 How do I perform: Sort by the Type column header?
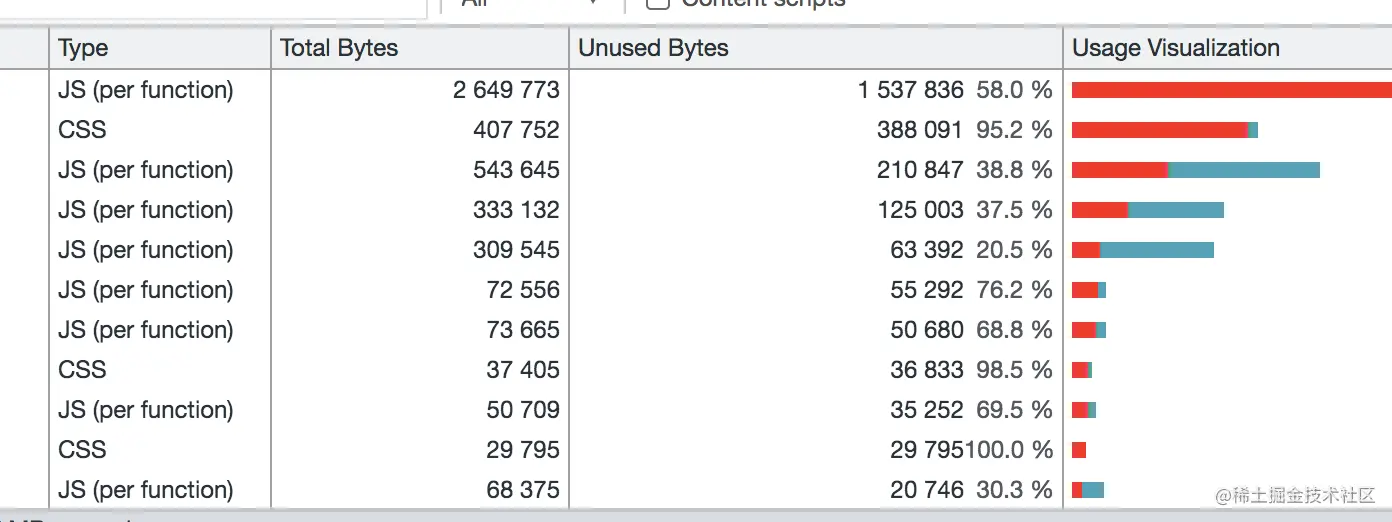pyautogui.click(x=160, y=48)
